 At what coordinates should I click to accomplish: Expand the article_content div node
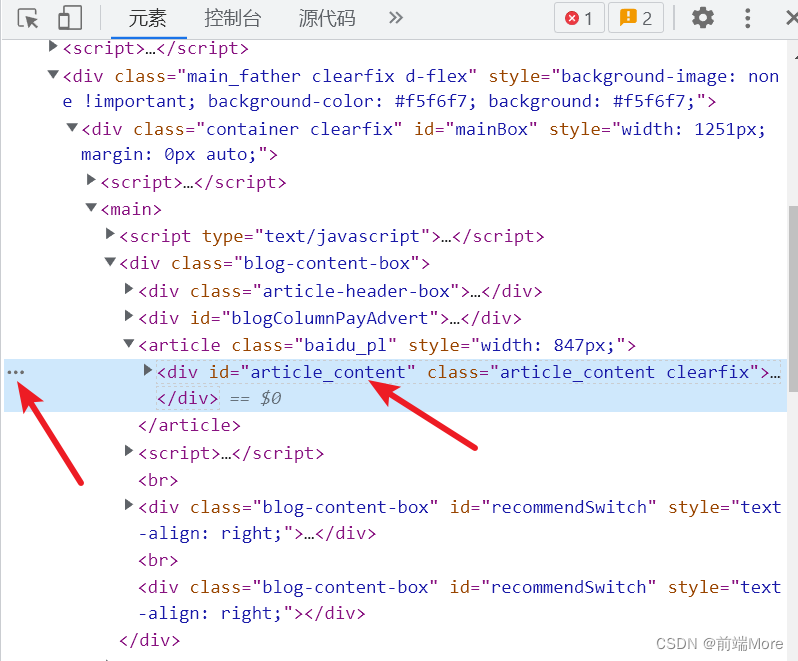148,371
